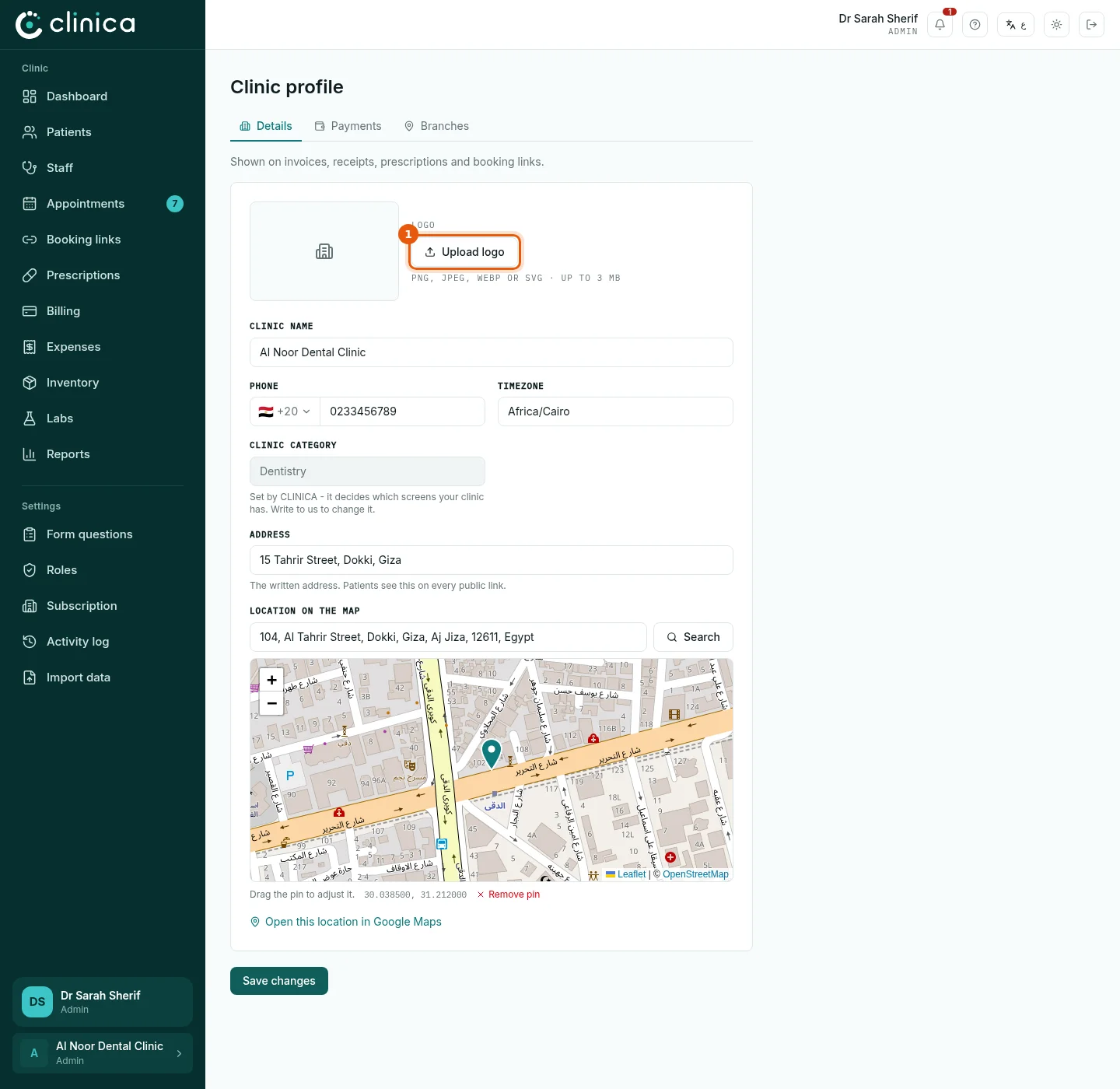Open the Activity log
Screen dimensions: 1120x1089
point(103,642)
